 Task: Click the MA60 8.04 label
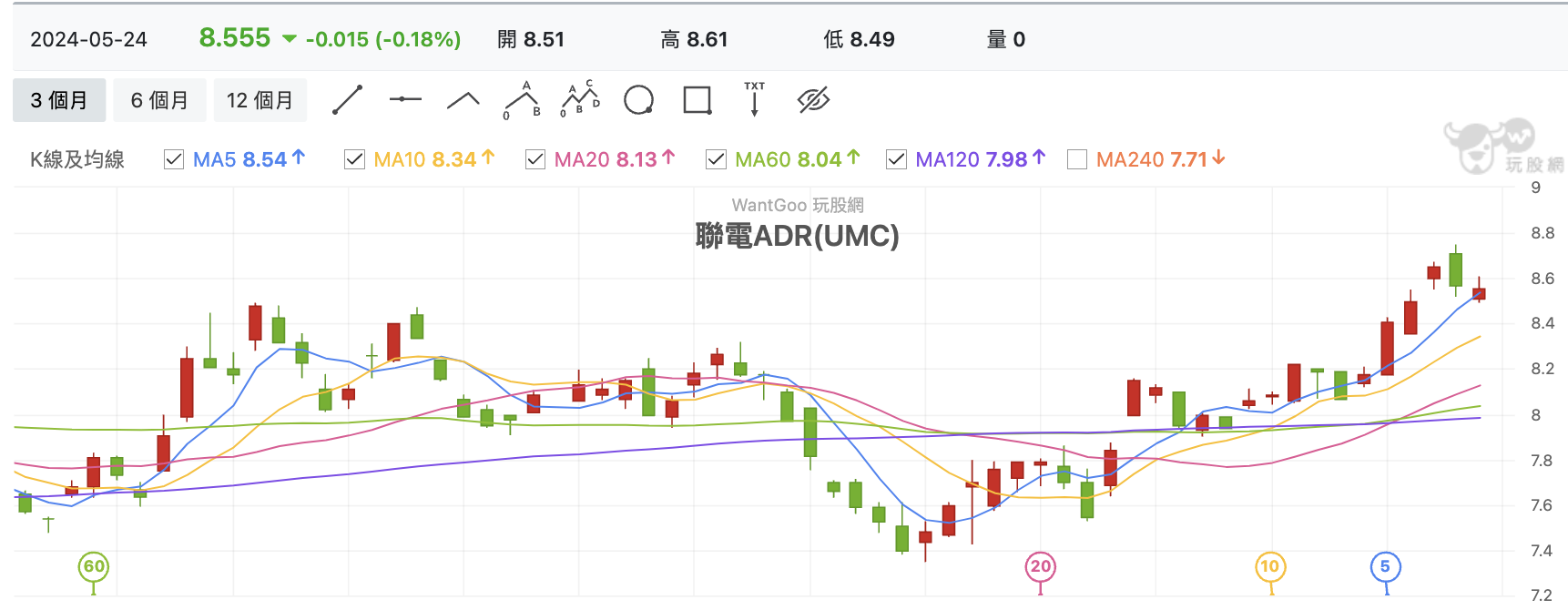click(x=798, y=159)
